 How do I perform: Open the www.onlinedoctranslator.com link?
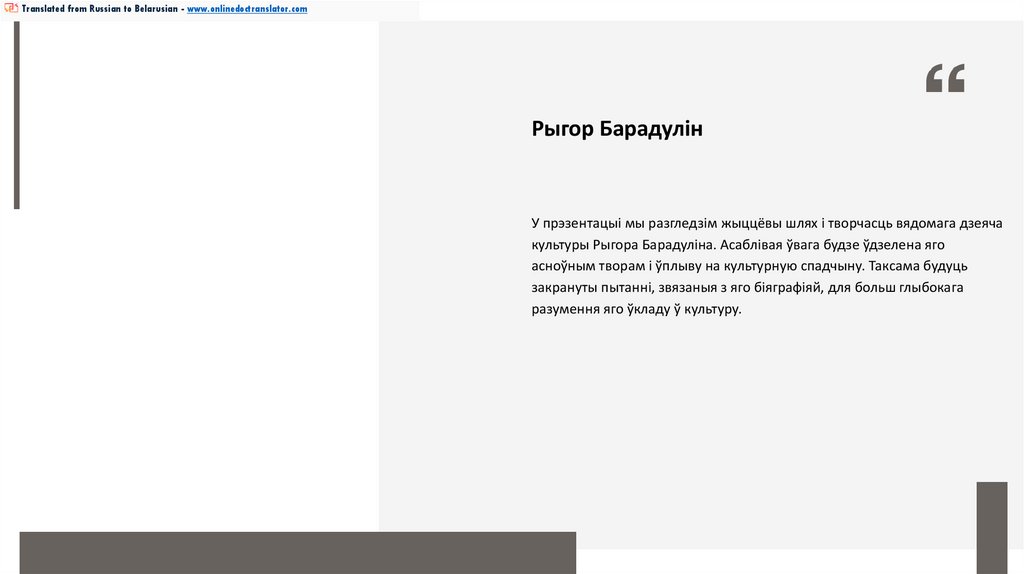pyautogui.click(x=247, y=9)
